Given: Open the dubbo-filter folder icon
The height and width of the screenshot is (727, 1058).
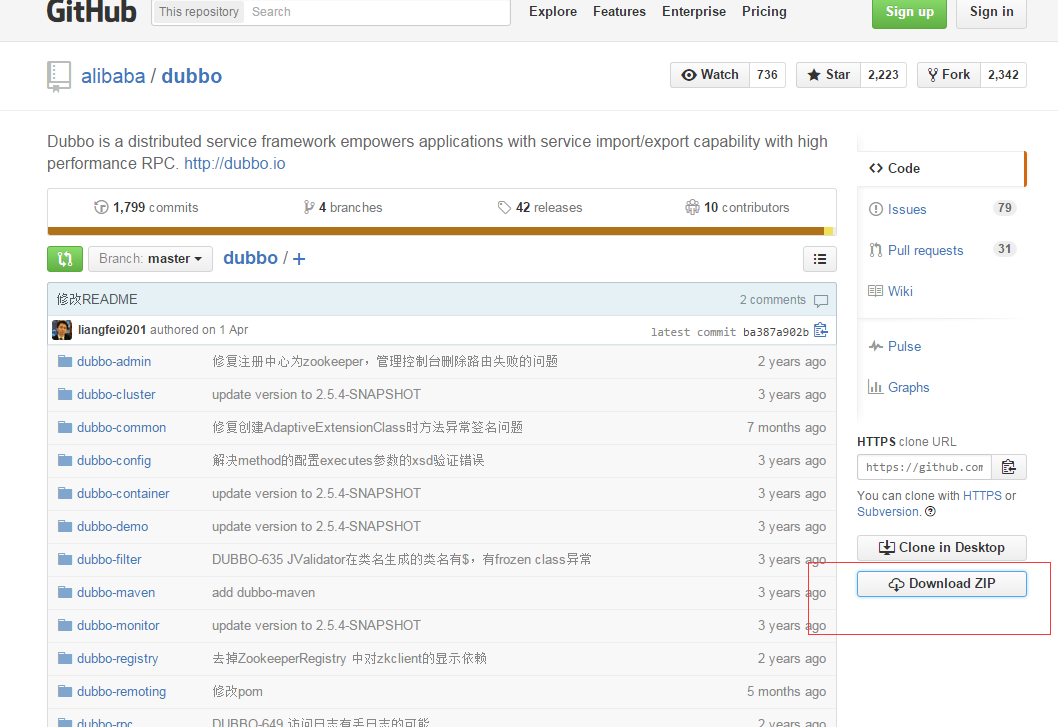Looking at the screenshot, I should 65,560.
